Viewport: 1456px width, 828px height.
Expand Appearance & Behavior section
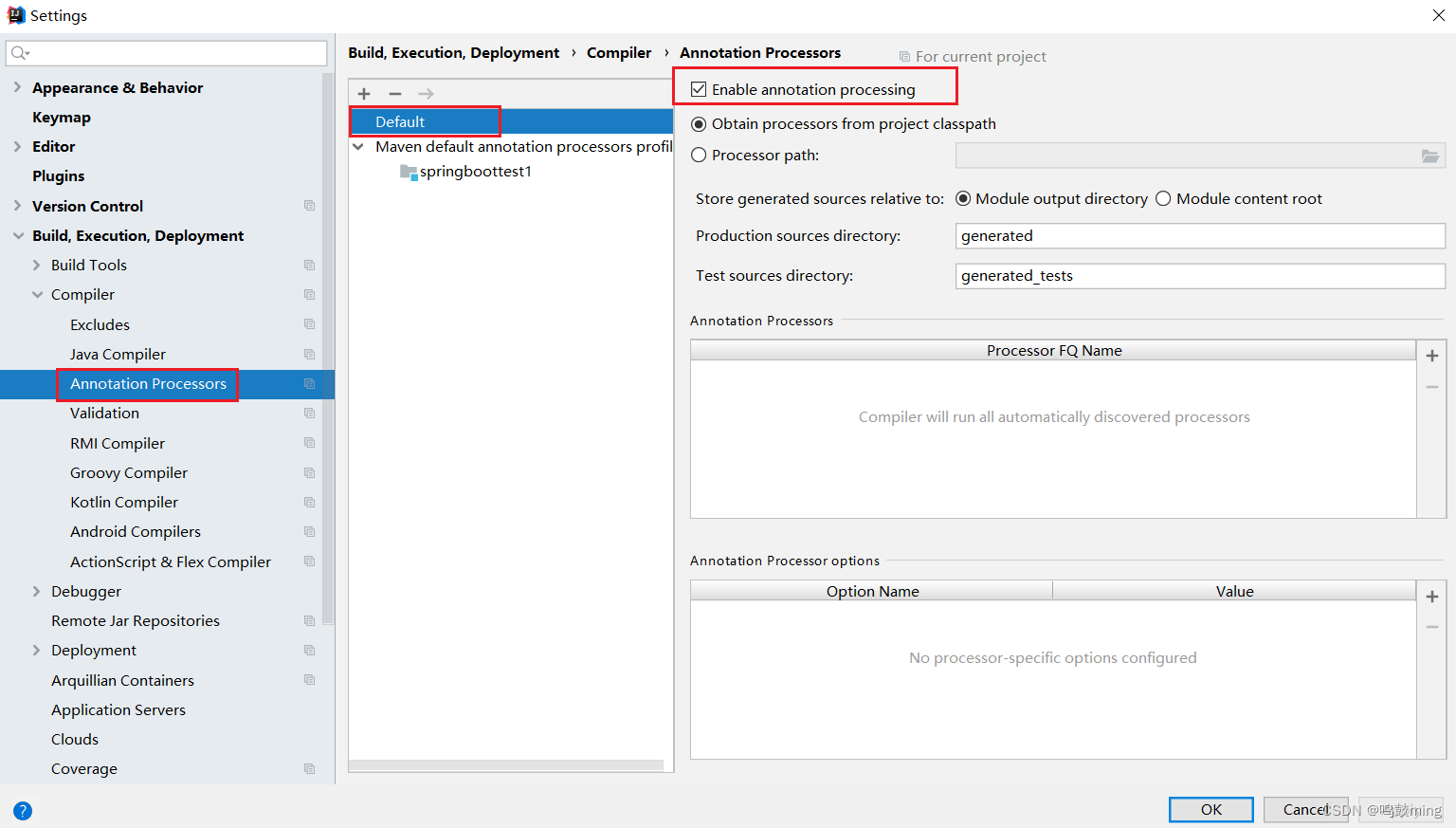coord(17,87)
